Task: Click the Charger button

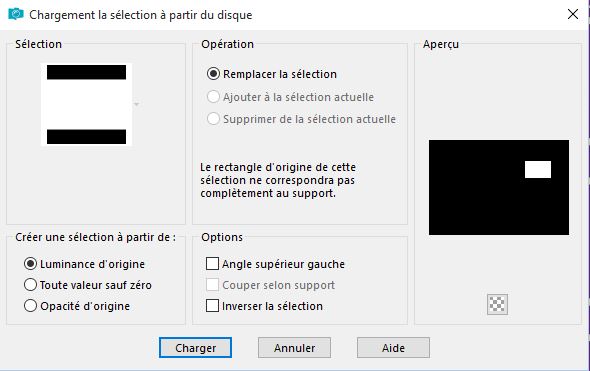Action: point(195,348)
